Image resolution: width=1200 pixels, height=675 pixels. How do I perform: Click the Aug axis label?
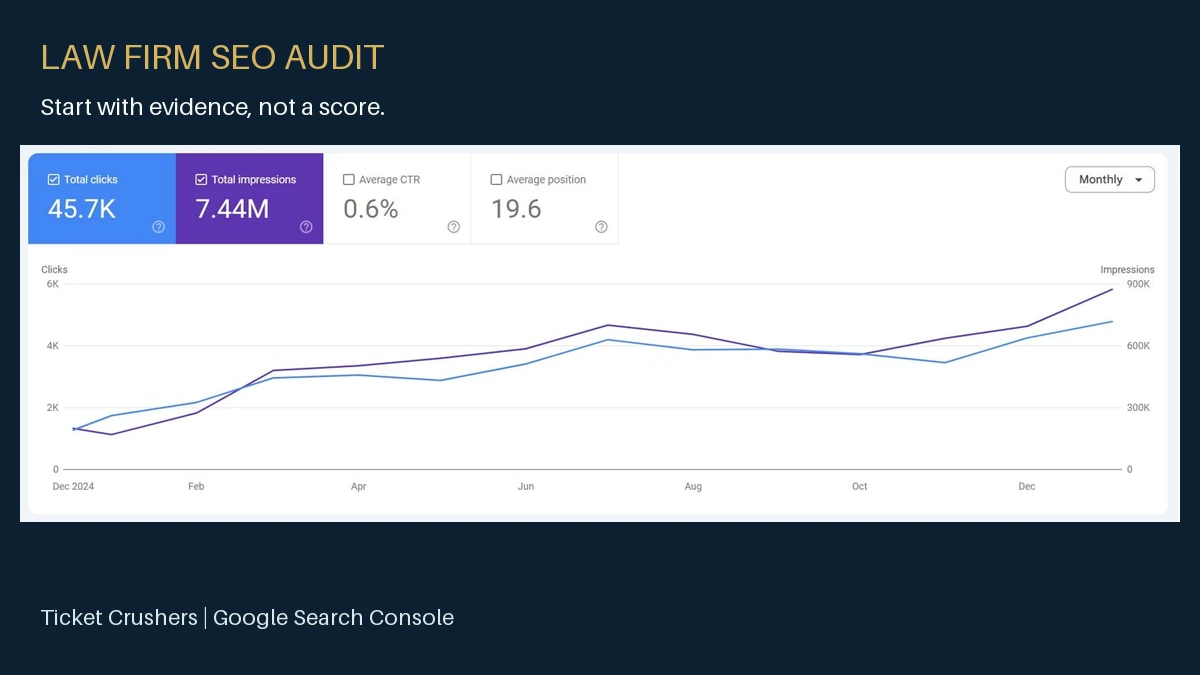[693, 487]
